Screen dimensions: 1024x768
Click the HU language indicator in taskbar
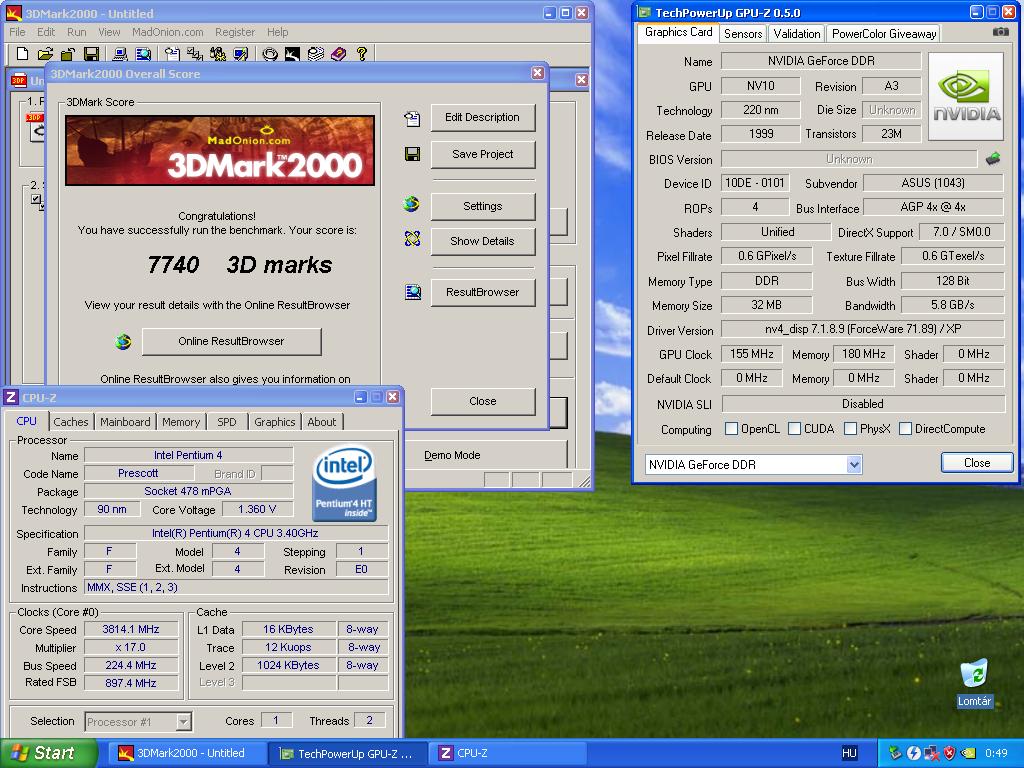click(x=849, y=753)
